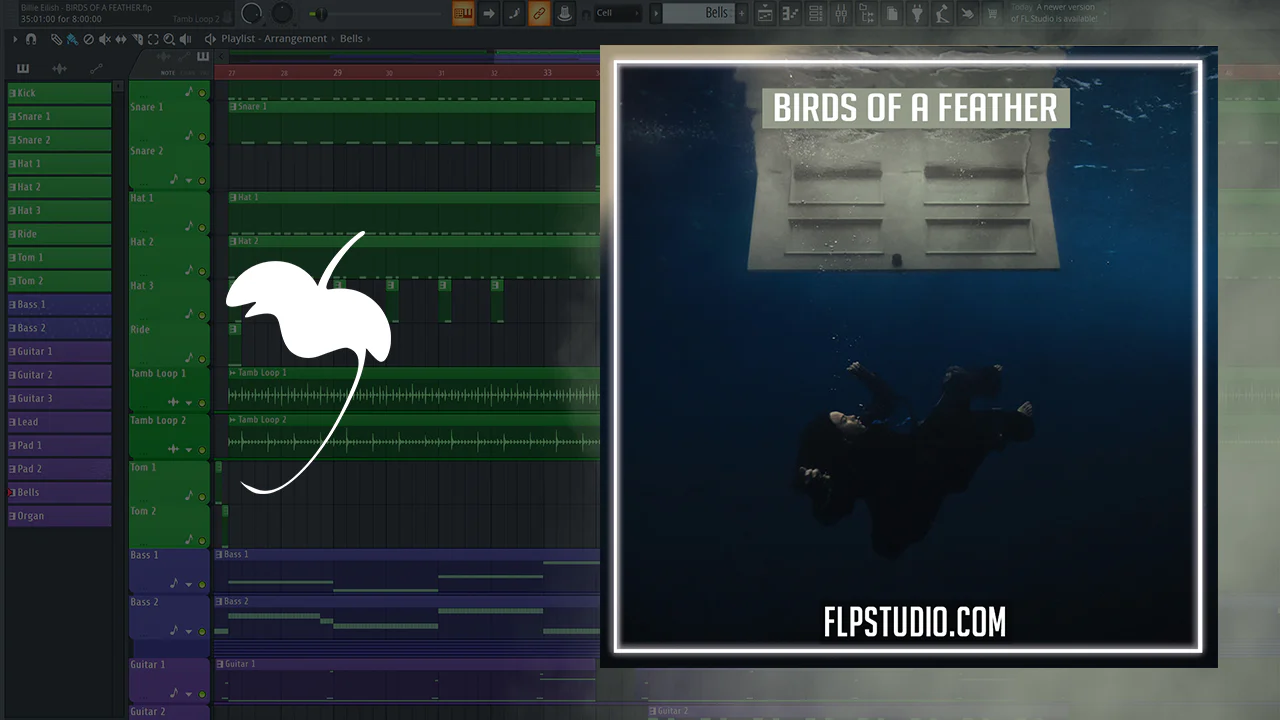This screenshot has width=1280, height=720.
Task: Mute the Hat 1 track
Action: tap(202, 228)
